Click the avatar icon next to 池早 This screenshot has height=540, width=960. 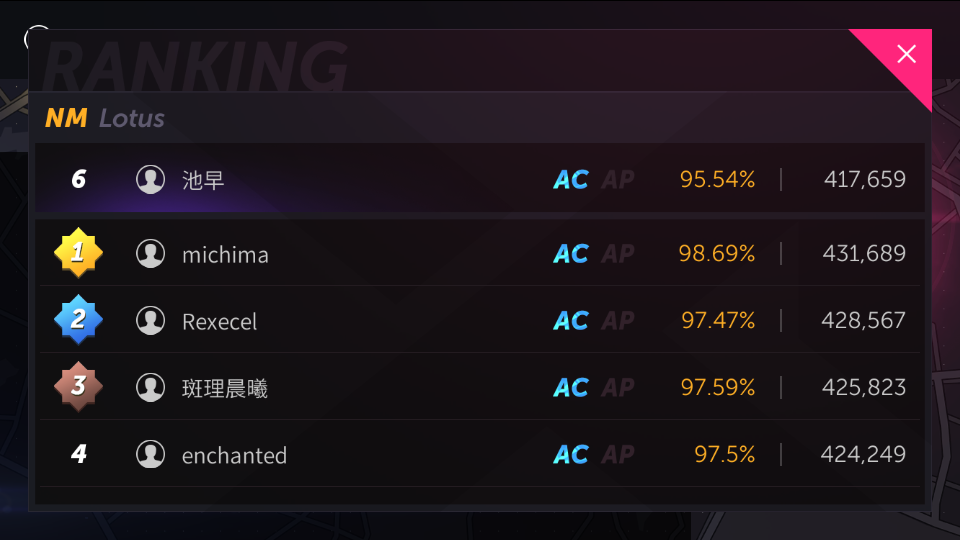(150, 179)
